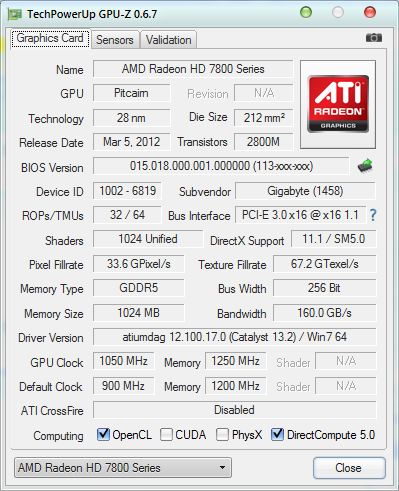399x491 pixels.
Task: Select the Graphics Card tab
Action: 50,38
